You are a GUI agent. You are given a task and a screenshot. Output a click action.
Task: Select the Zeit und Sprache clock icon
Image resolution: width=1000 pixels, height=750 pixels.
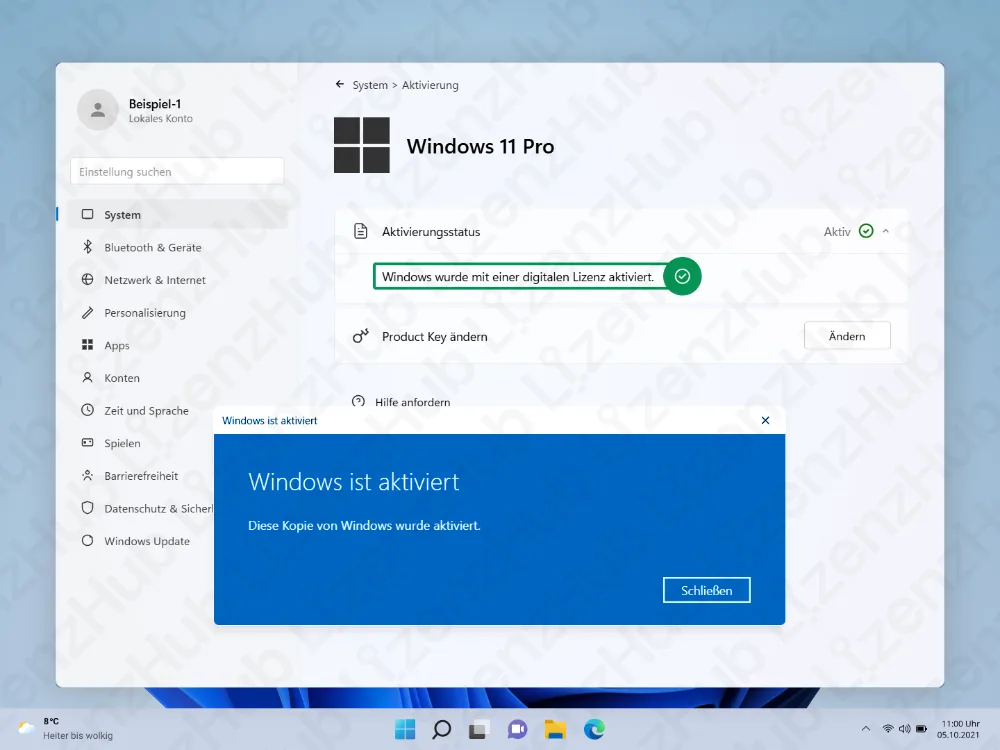click(89, 410)
